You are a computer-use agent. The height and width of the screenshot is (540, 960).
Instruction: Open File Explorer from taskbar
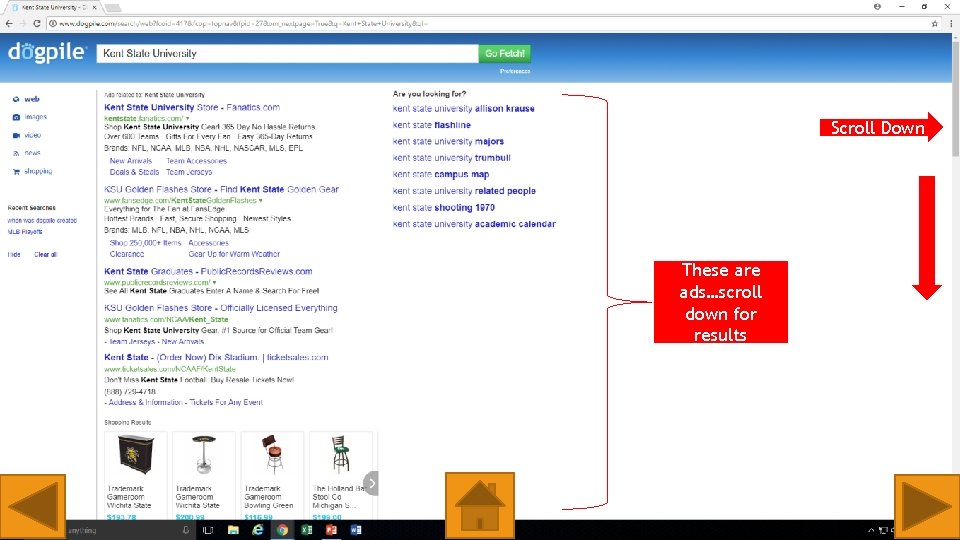233,530
